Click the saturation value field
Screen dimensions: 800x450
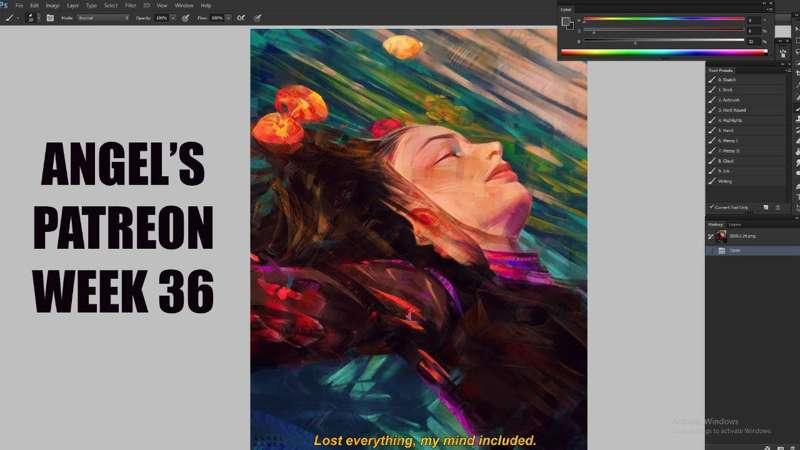tap(754, 31)
